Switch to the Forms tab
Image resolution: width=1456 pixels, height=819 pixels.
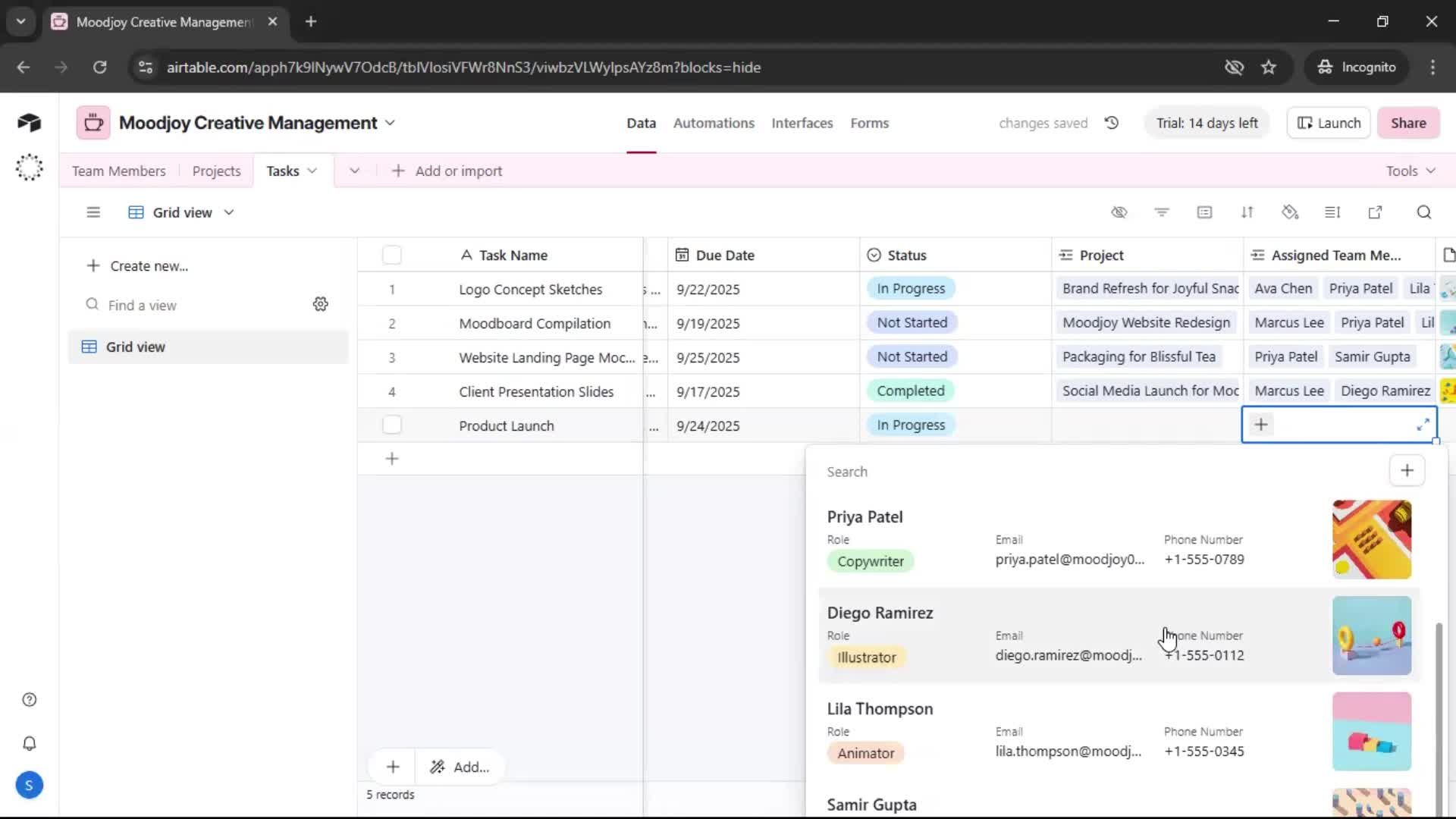click(x=869, y=123)
